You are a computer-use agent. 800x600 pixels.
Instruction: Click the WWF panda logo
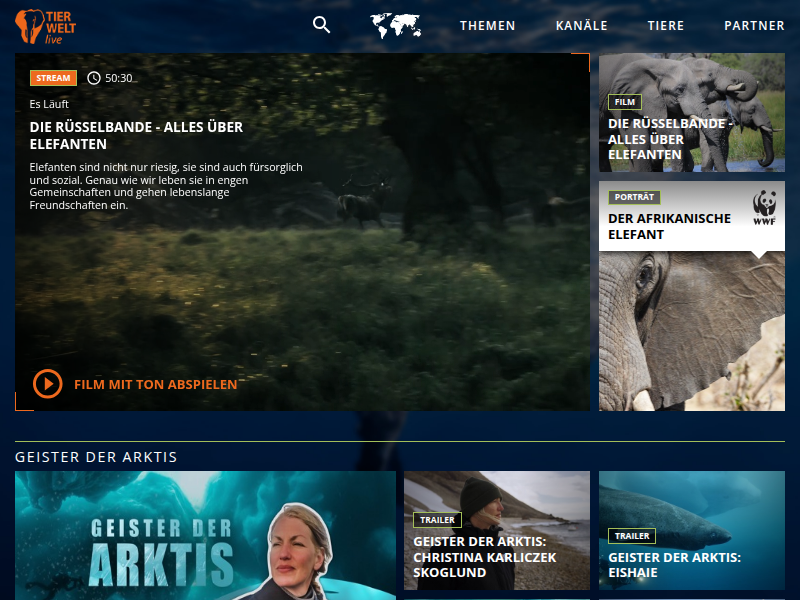[x=765, y=208]
